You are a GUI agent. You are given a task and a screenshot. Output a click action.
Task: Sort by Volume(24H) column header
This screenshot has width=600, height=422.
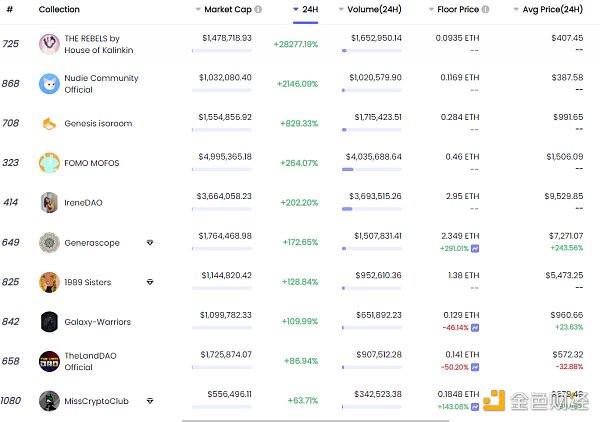tap(376, 9)
